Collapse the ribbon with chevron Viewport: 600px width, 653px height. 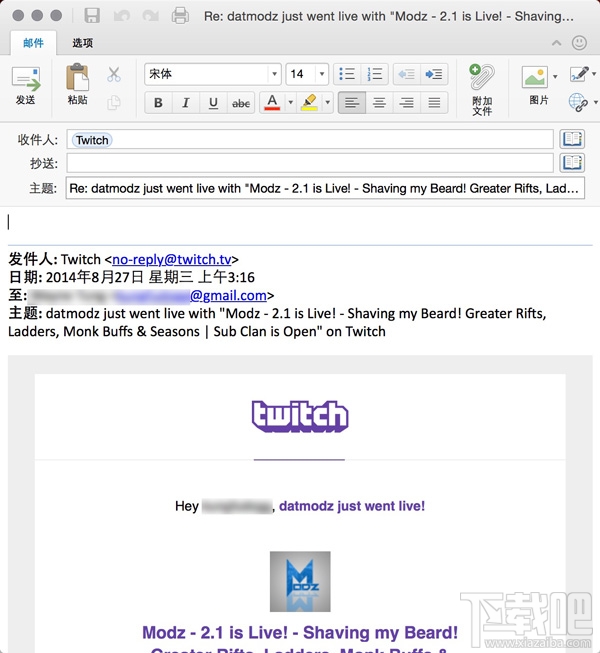[556, 42]
